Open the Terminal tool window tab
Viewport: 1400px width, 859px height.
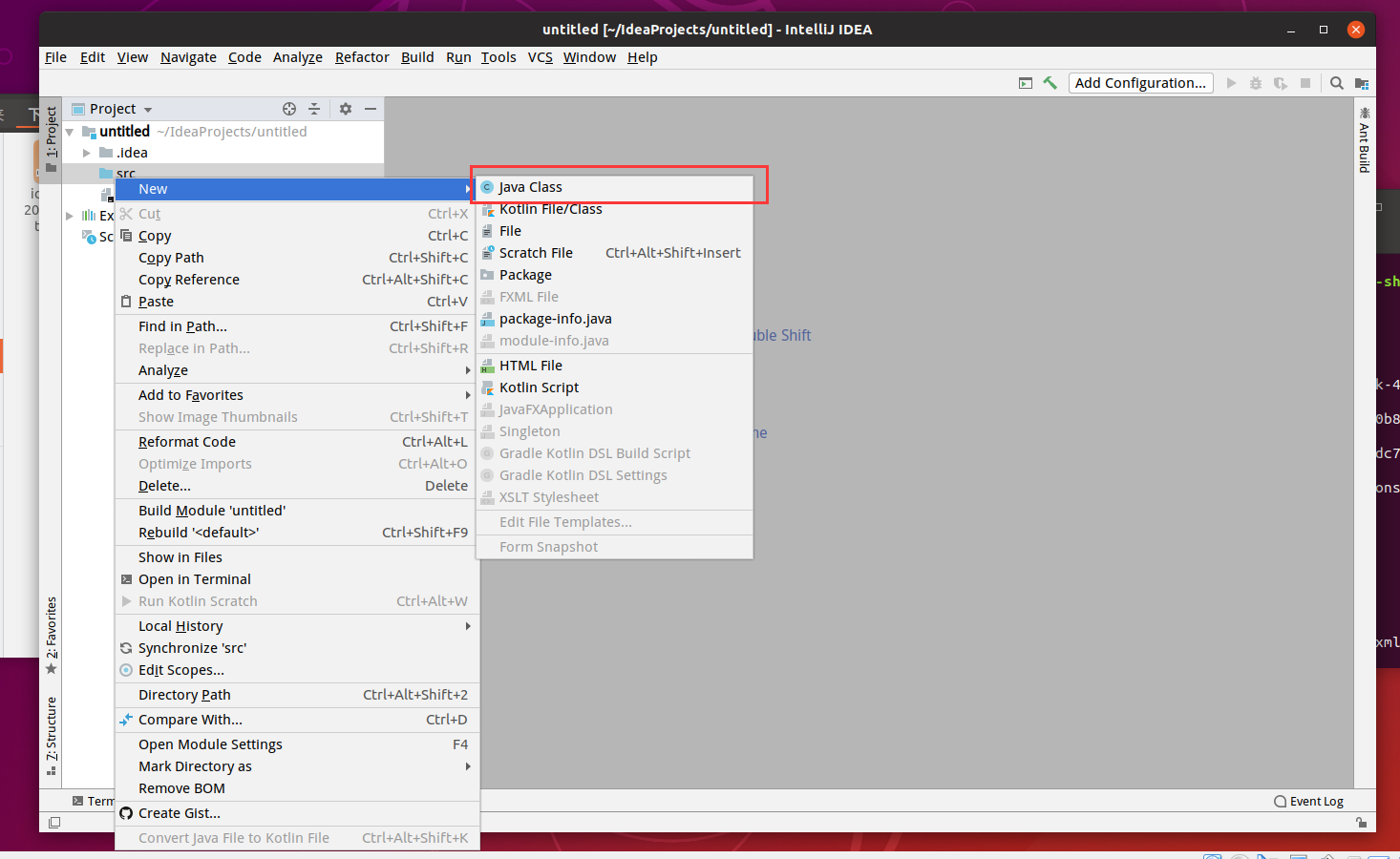94,801
